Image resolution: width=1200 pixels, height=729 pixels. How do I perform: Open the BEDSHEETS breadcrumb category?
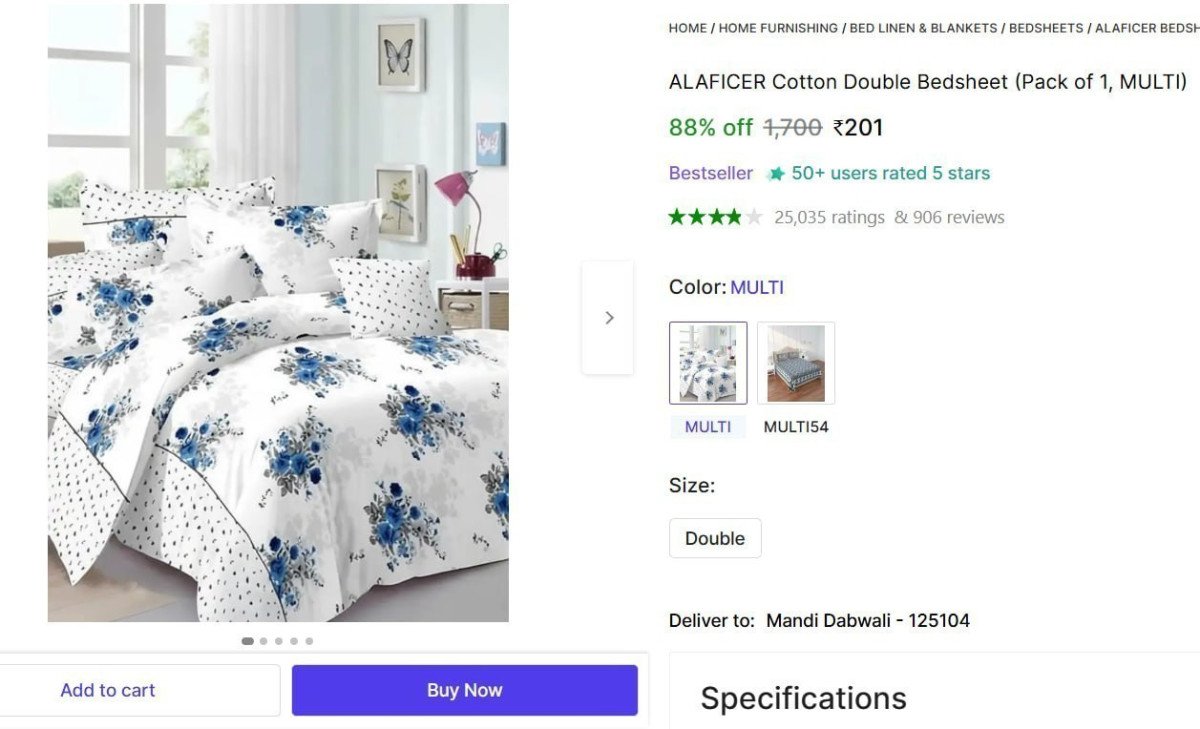click(x=1044, y=28)
